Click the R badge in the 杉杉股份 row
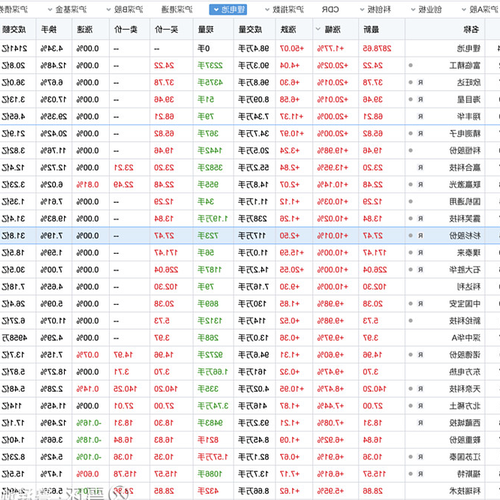This screenshot has width=500, height=500. pyautogui.click(x=420, y=235)
